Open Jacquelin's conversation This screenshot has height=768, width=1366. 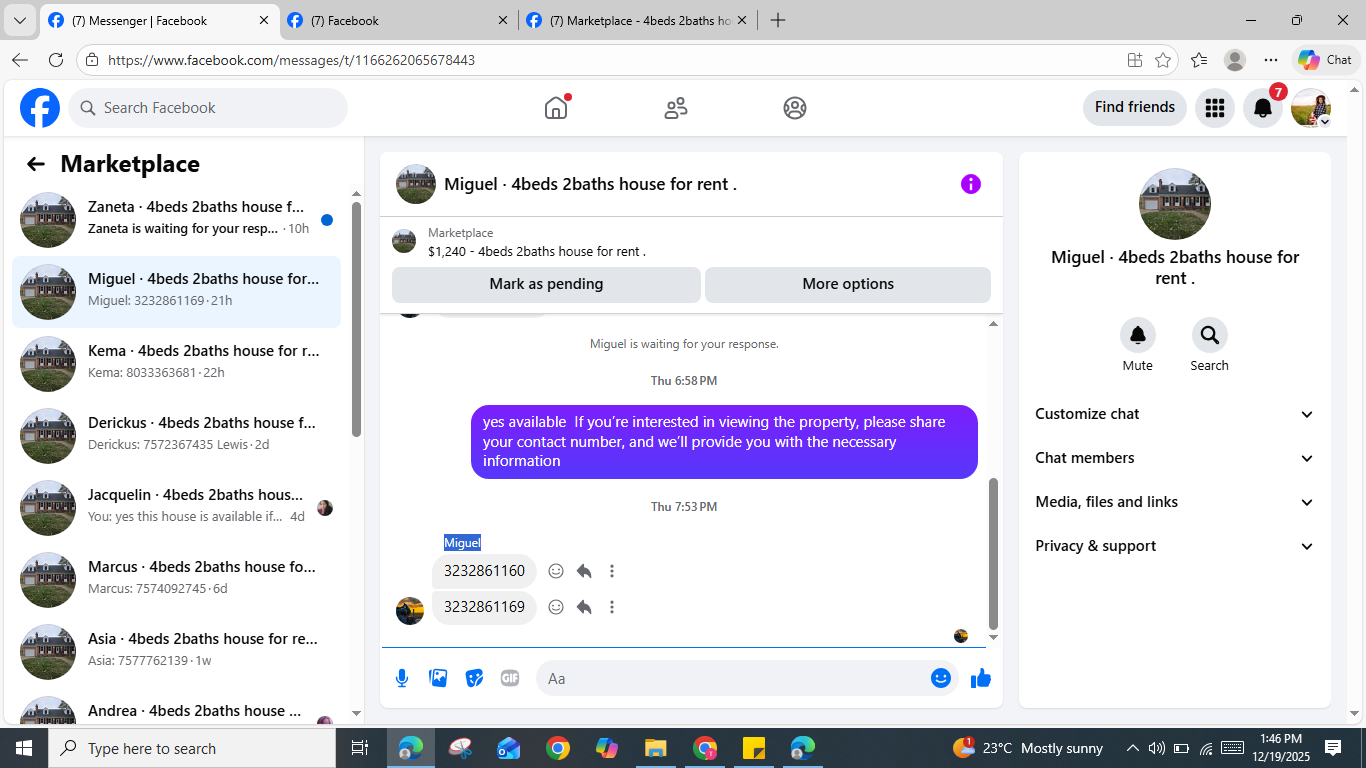coord(176,508)
